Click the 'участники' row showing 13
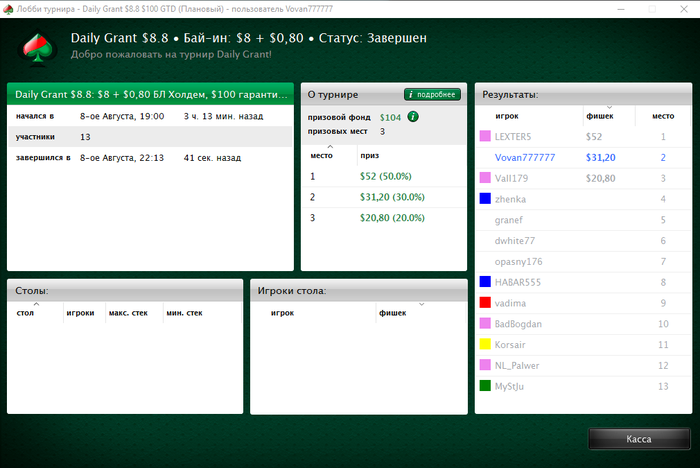 [x=150, y=137]
